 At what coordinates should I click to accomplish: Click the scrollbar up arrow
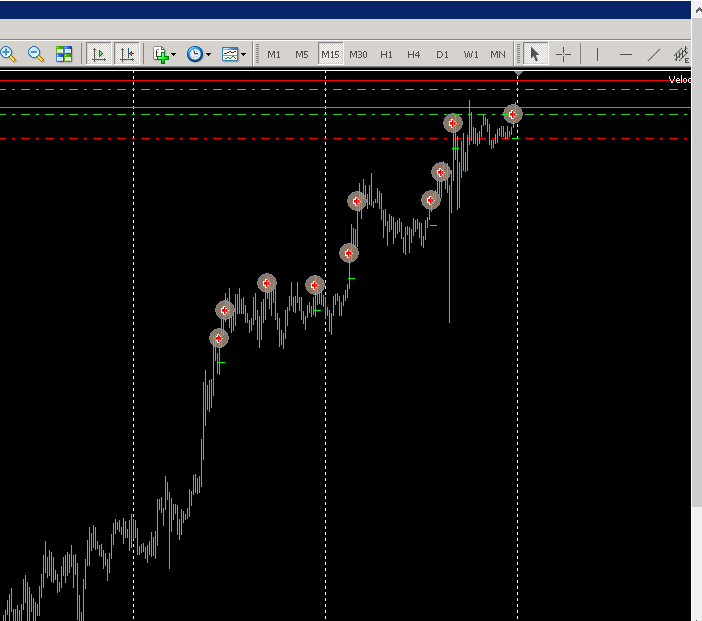pos(697,9)
